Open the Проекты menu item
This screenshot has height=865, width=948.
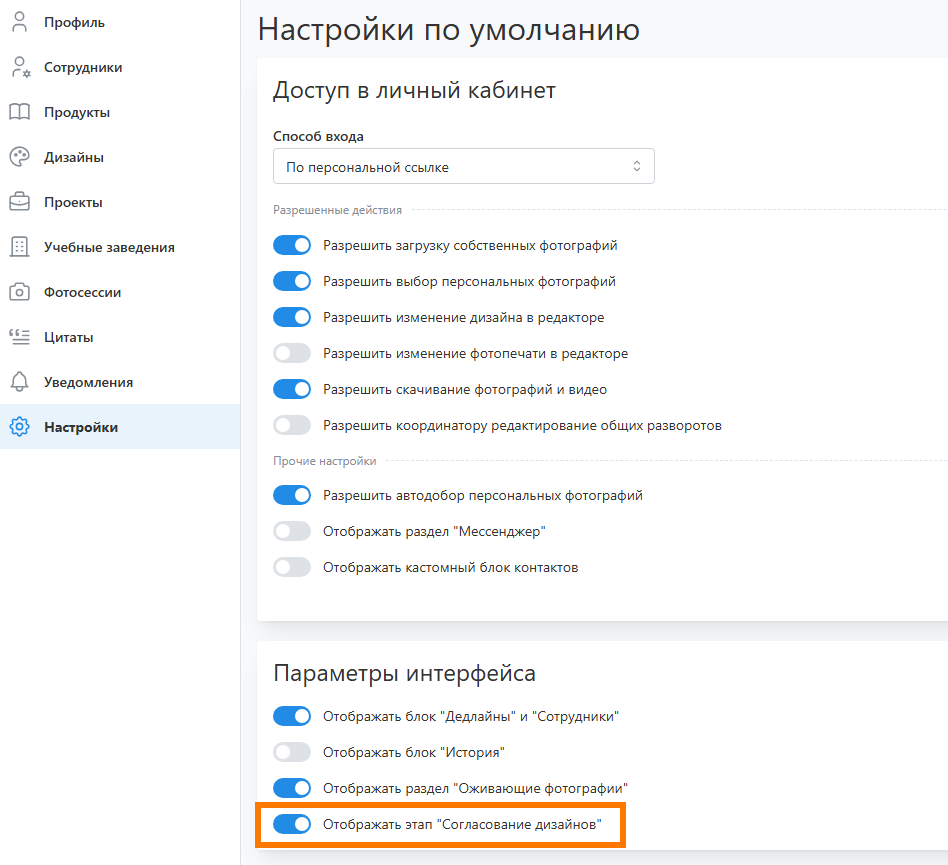73,202
